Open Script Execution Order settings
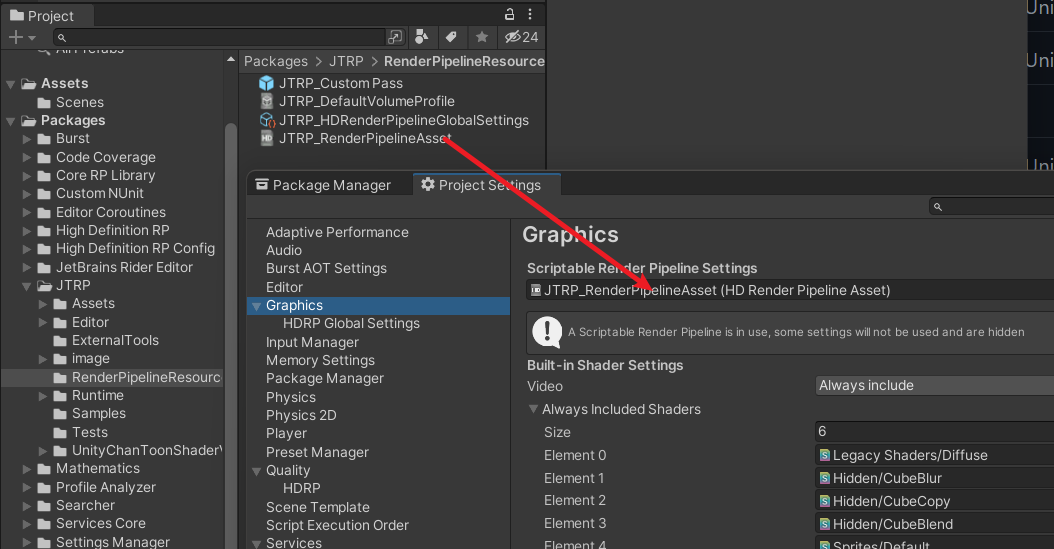This screenshot has width=1054, height=549. (x=337, y=525)
